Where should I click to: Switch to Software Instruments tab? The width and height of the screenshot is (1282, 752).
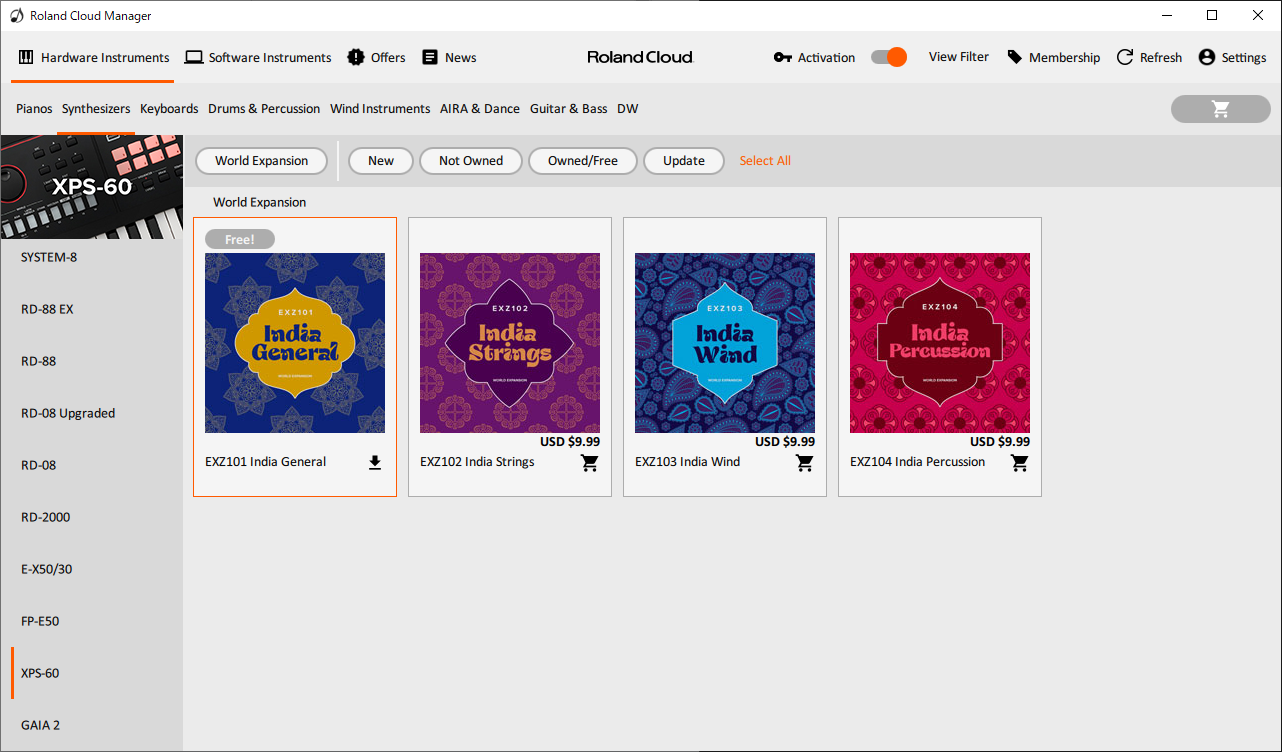[x=259, y=57]
